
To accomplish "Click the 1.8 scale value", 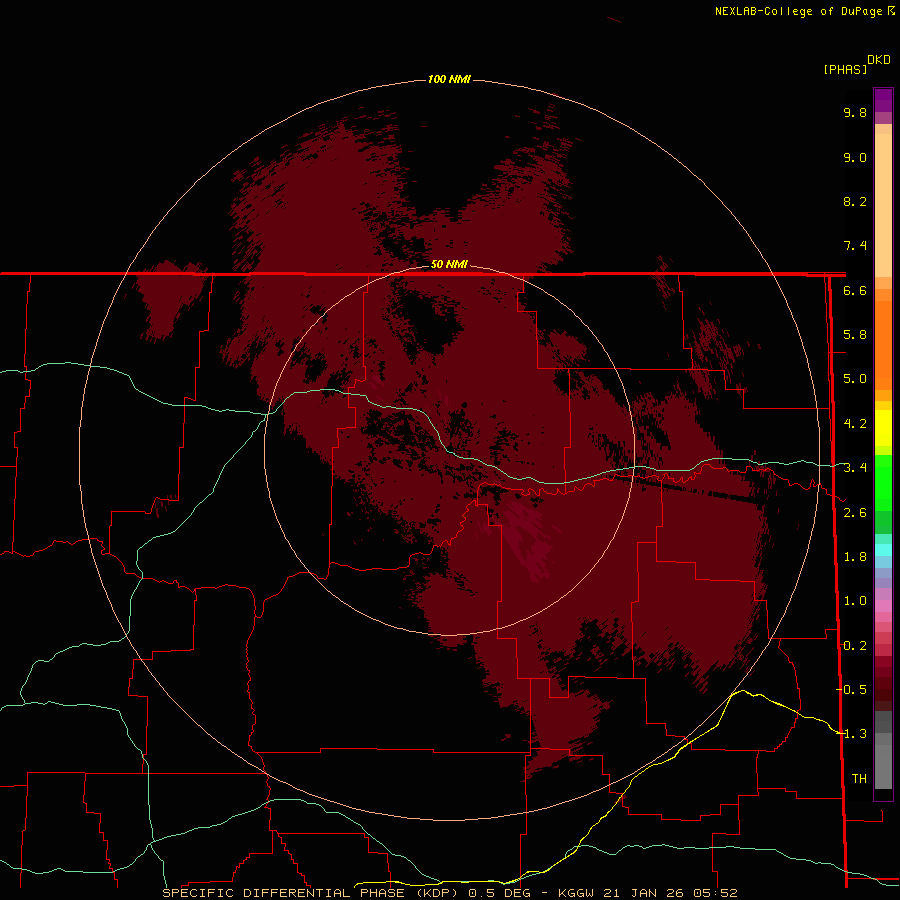I will pos(855,557).
